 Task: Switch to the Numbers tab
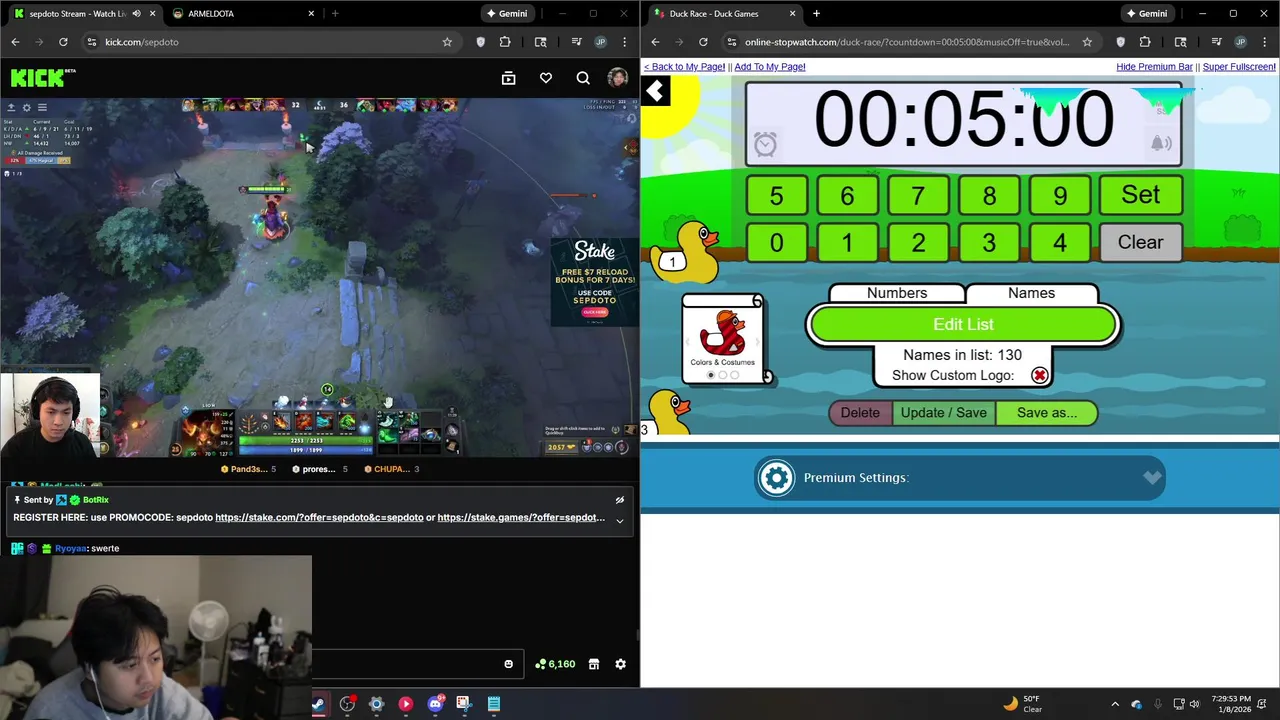(x=897, y=293)
